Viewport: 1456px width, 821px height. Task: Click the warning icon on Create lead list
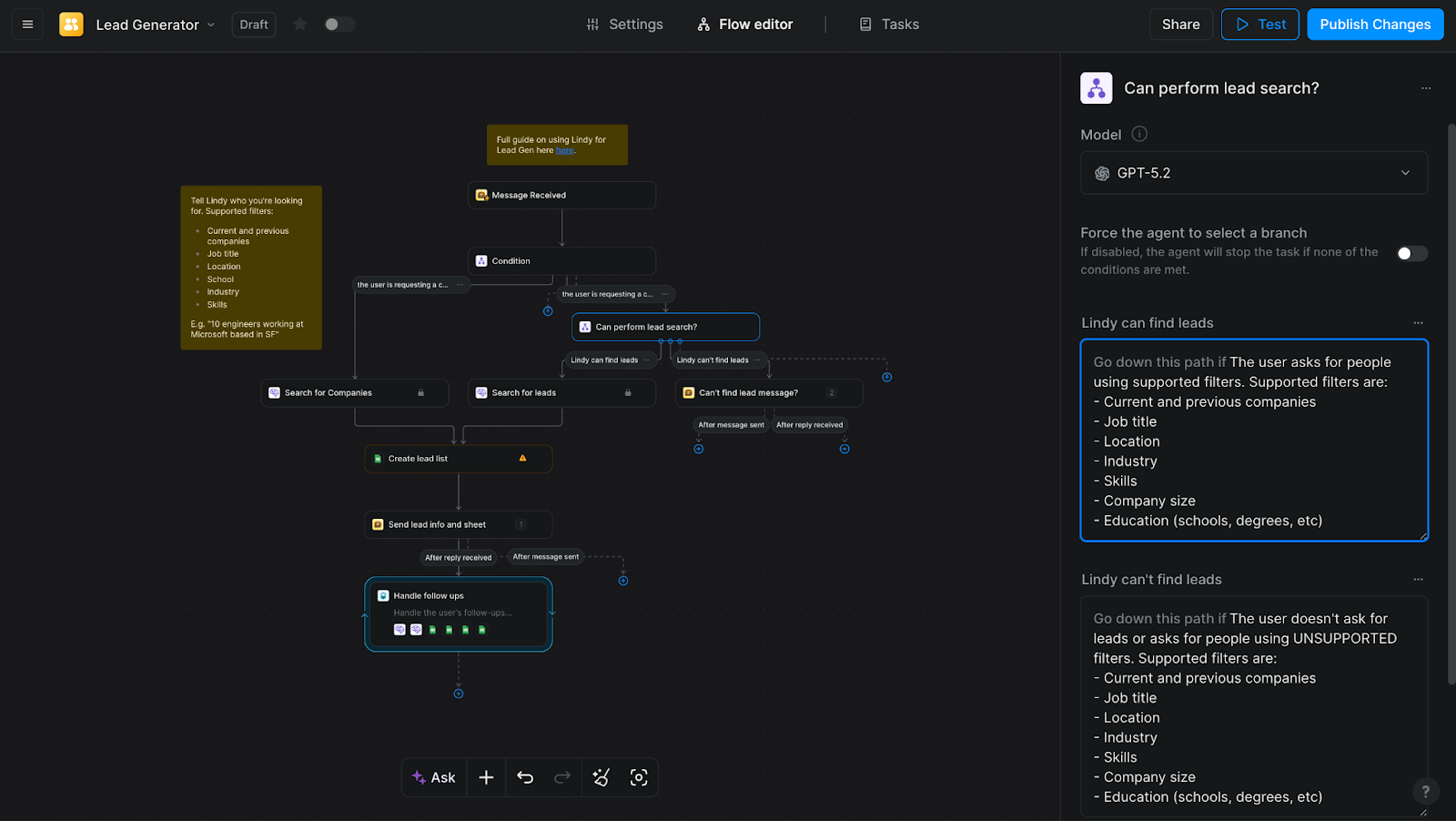pyautogui.click(x=522, y=459)
